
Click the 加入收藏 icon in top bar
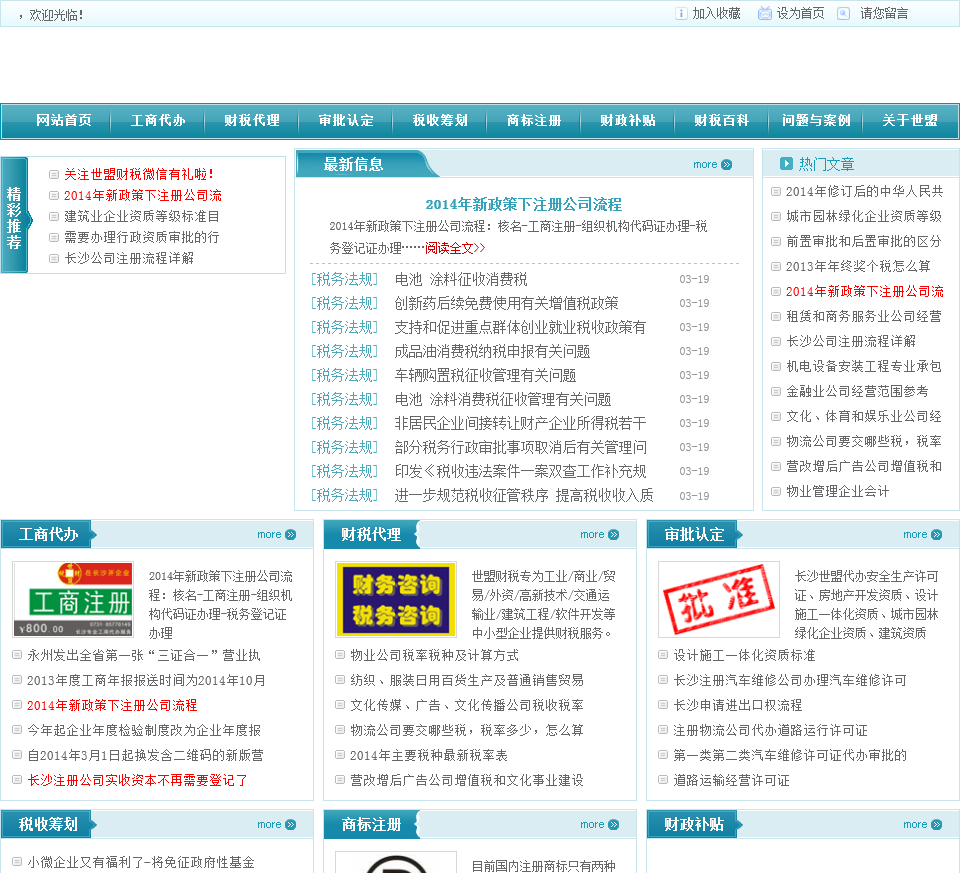[x=681, y=13]
